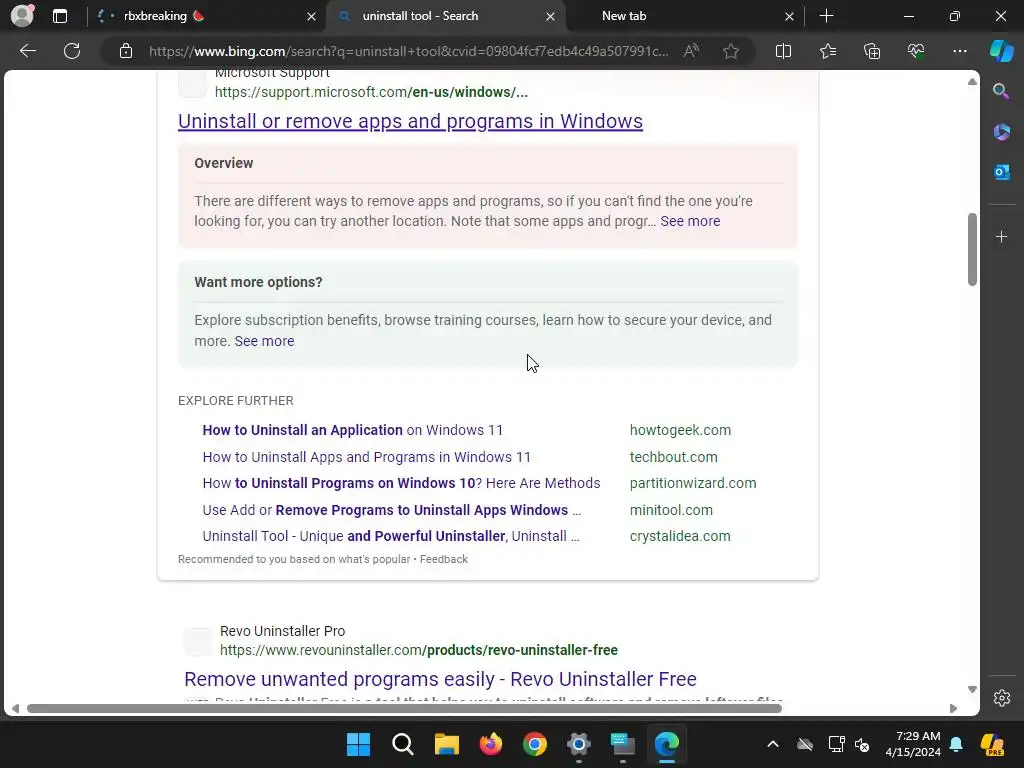Open Settings app on the taskbar
Viewport: 1024px width, 768px height.
(579, 744)
